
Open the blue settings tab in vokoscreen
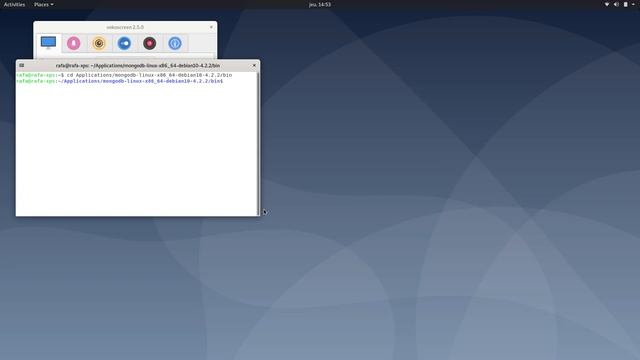click(124, 43)
